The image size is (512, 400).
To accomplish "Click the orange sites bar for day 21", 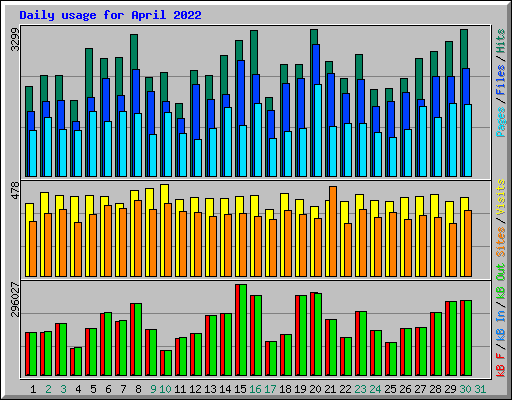I will point(333,231).
